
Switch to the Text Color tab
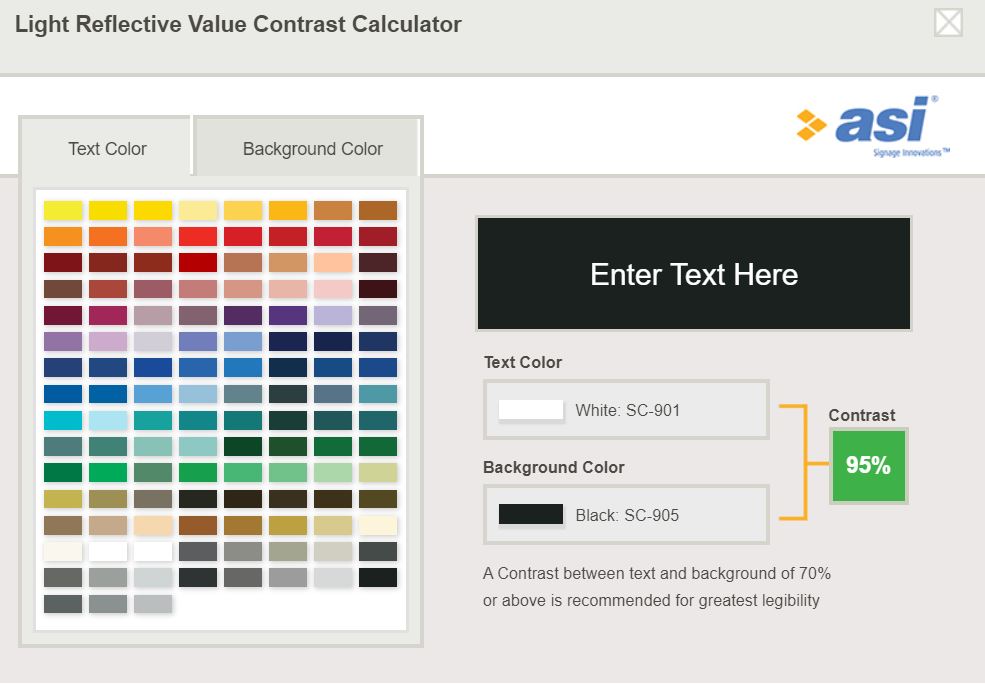click(x=107, y=148)
